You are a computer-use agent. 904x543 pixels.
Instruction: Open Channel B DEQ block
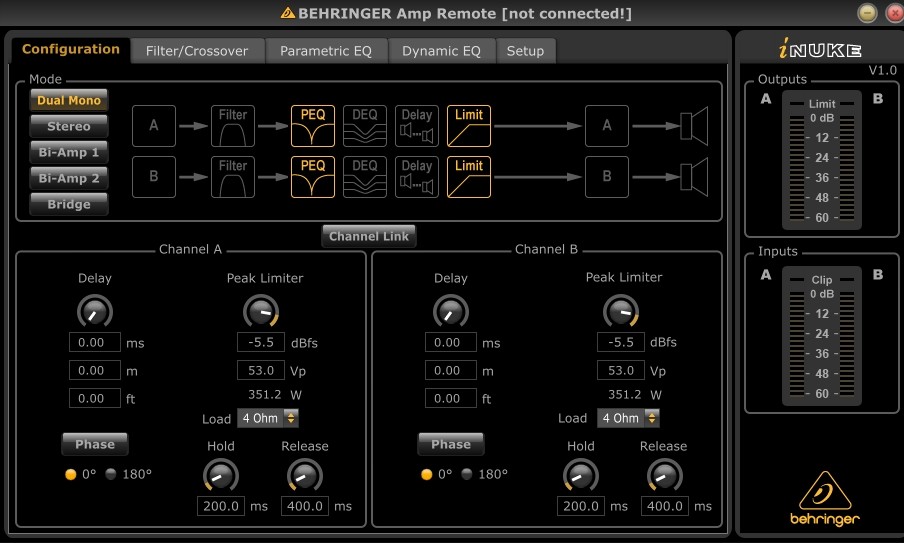(x=364, y=177)
